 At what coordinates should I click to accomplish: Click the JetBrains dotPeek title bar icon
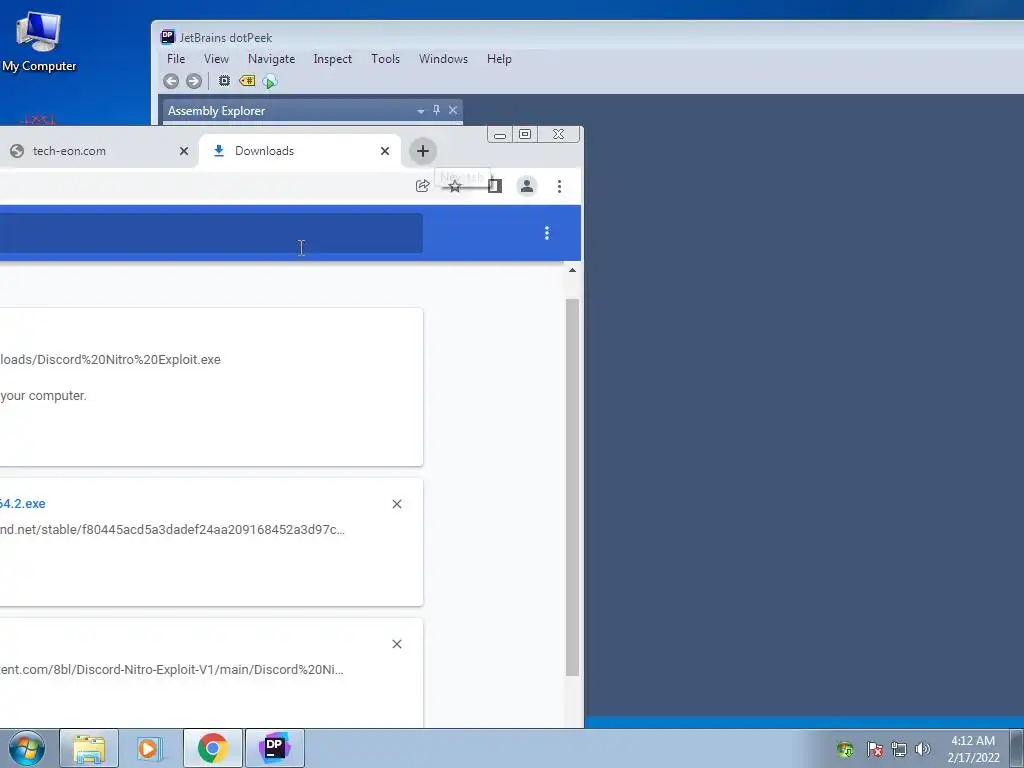coord(168,37)
